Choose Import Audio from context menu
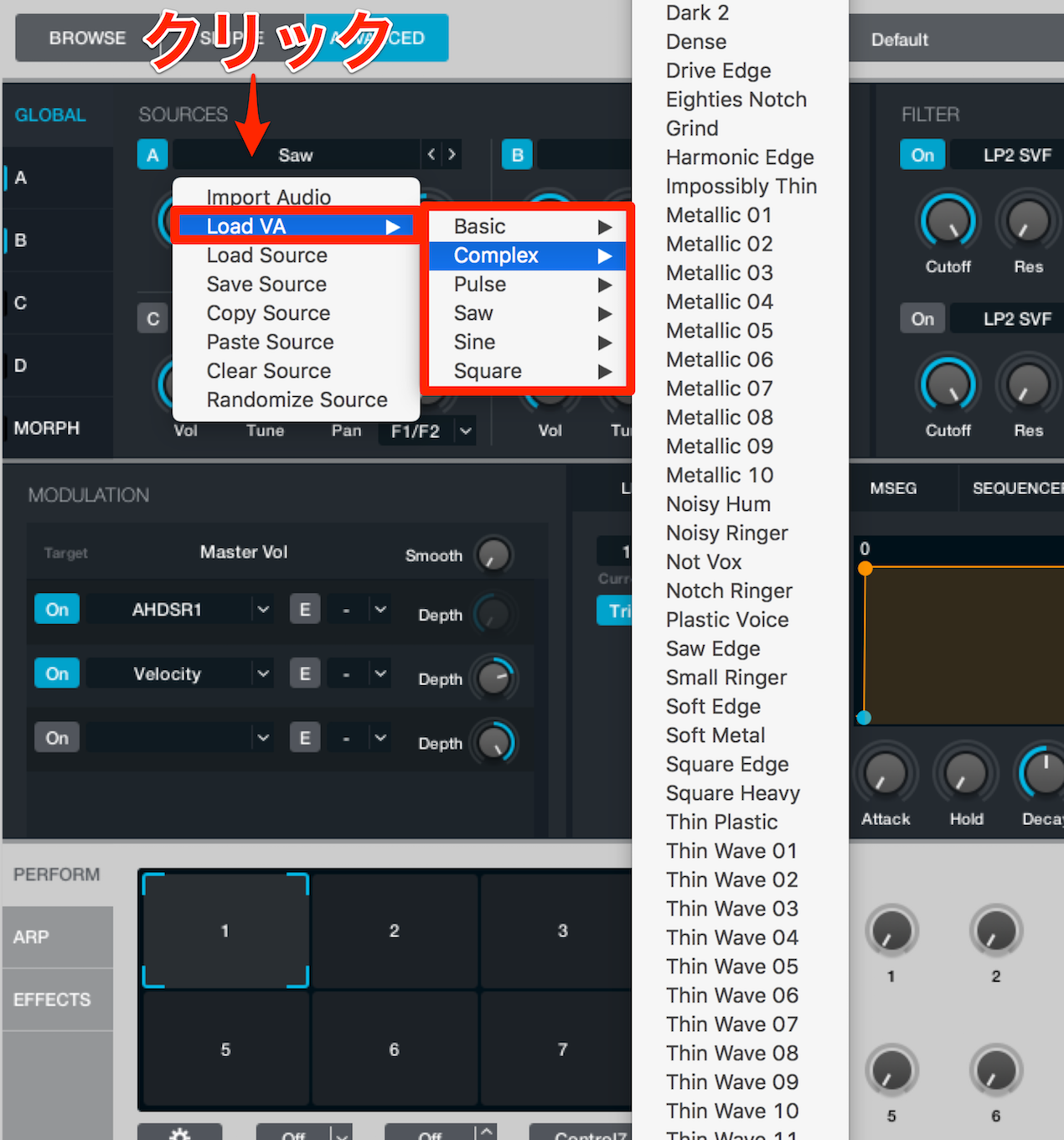The height and width of the screenshot is (1140, 1064). [268, 197]
